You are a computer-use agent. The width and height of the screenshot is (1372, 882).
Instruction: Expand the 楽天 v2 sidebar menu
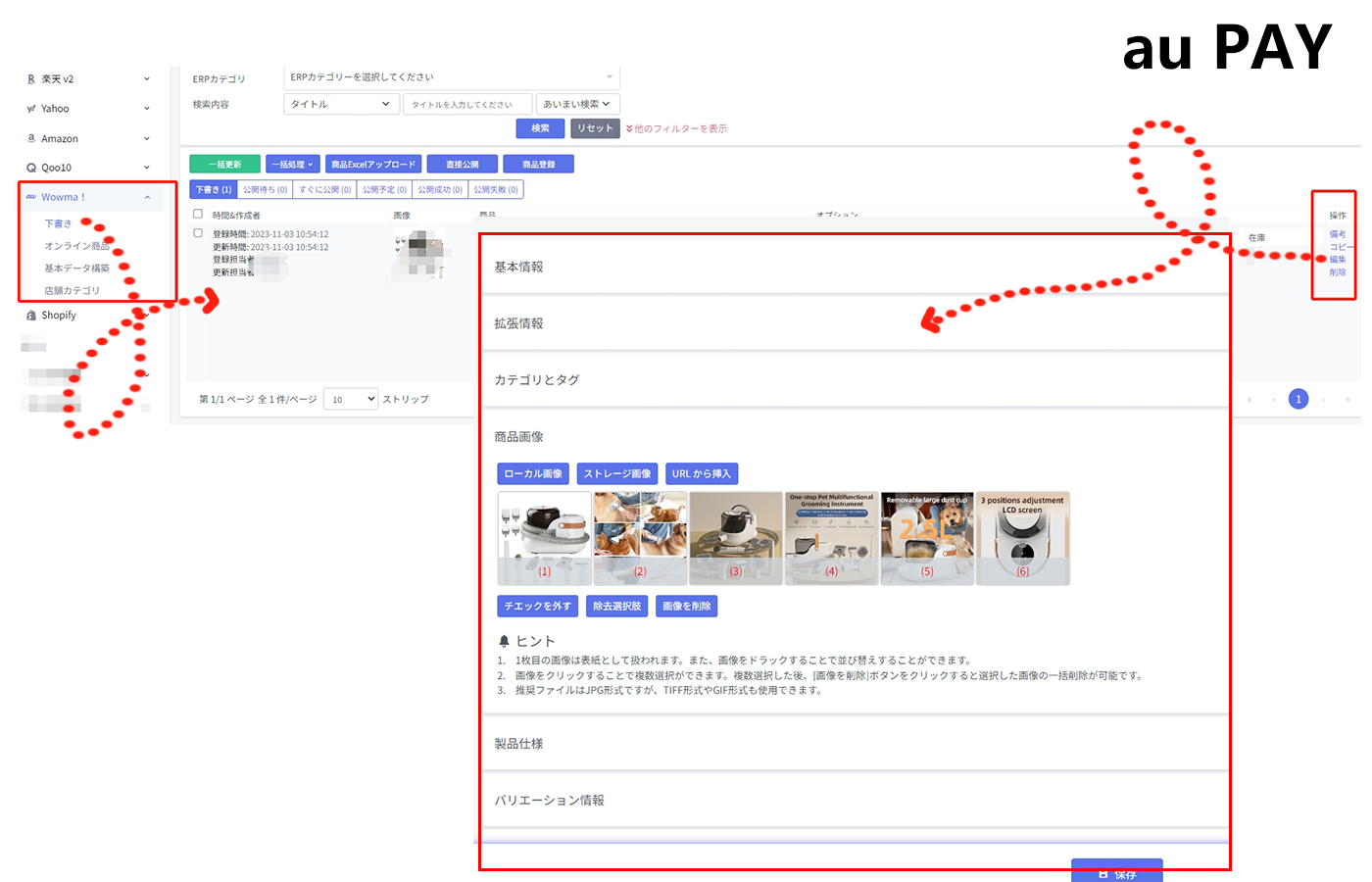pos(147,79)
